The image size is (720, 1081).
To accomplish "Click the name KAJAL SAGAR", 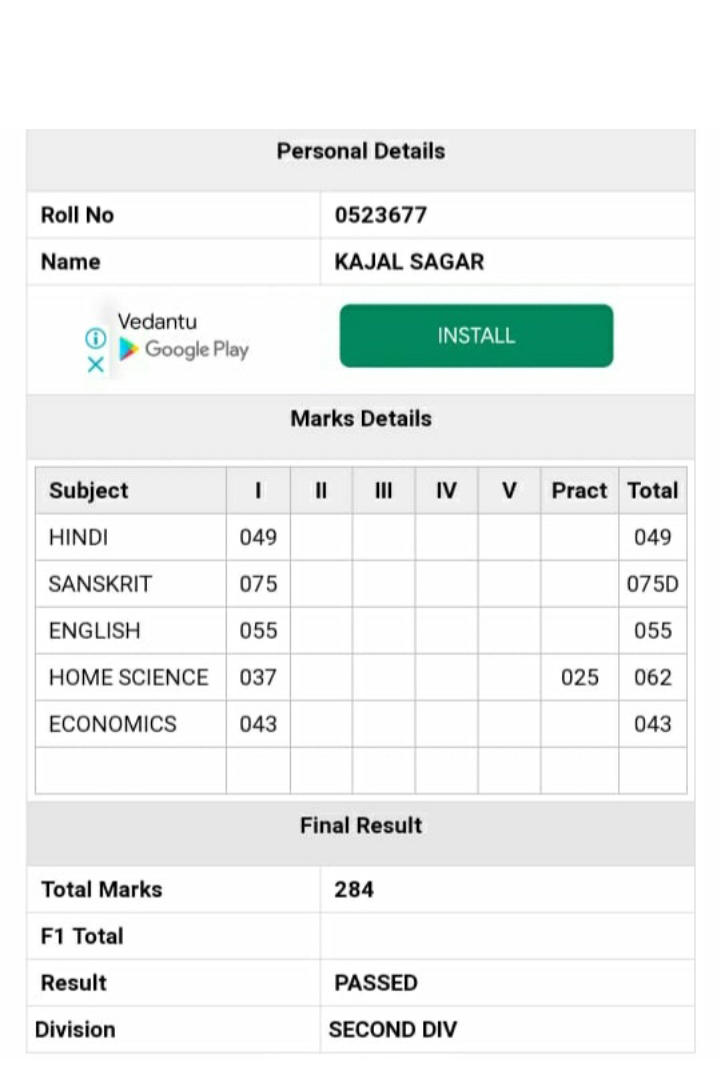I will point(409,262).
